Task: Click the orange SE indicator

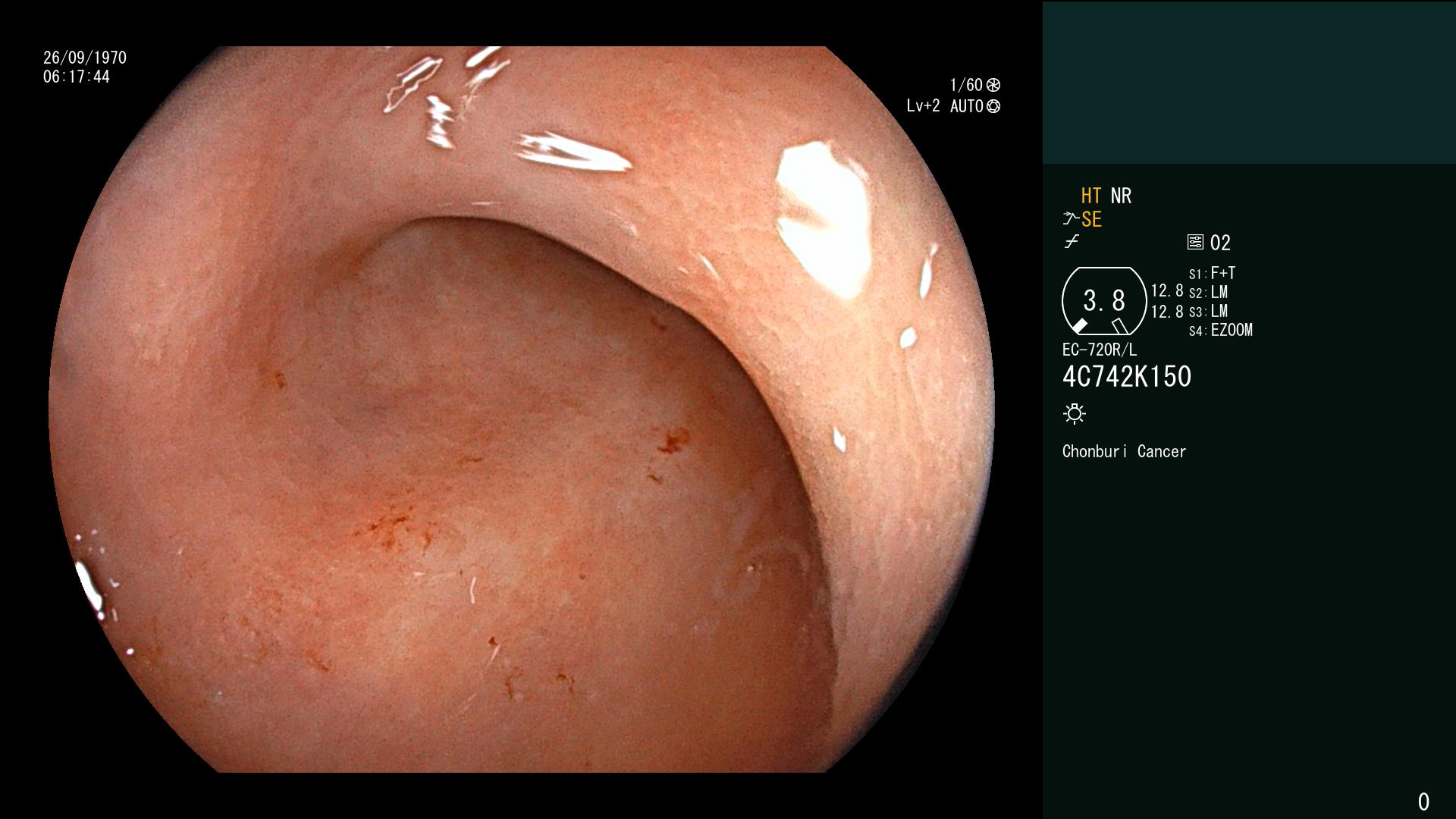Action: coord(1091,219)
